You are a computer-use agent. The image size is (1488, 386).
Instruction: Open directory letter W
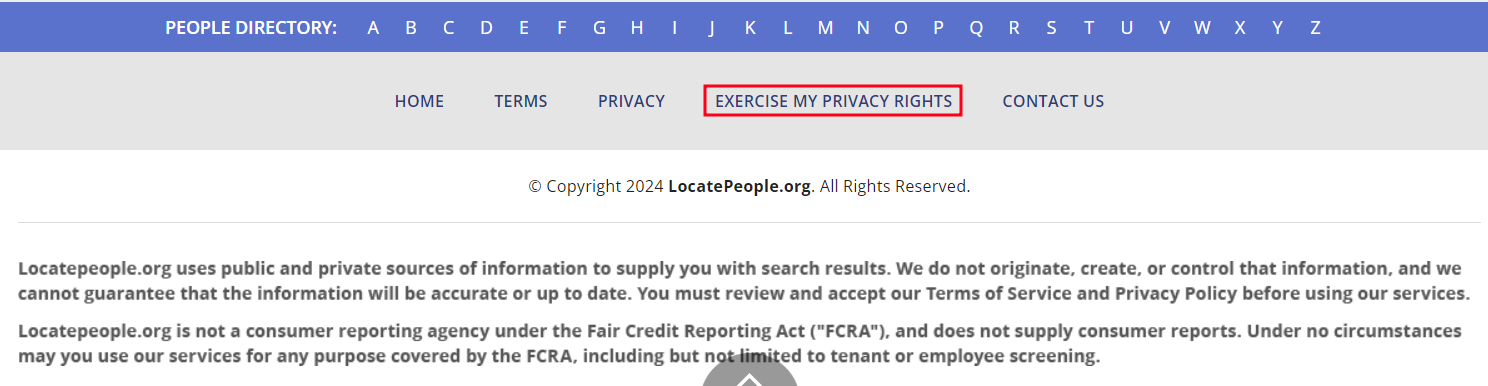[1202, 28]
